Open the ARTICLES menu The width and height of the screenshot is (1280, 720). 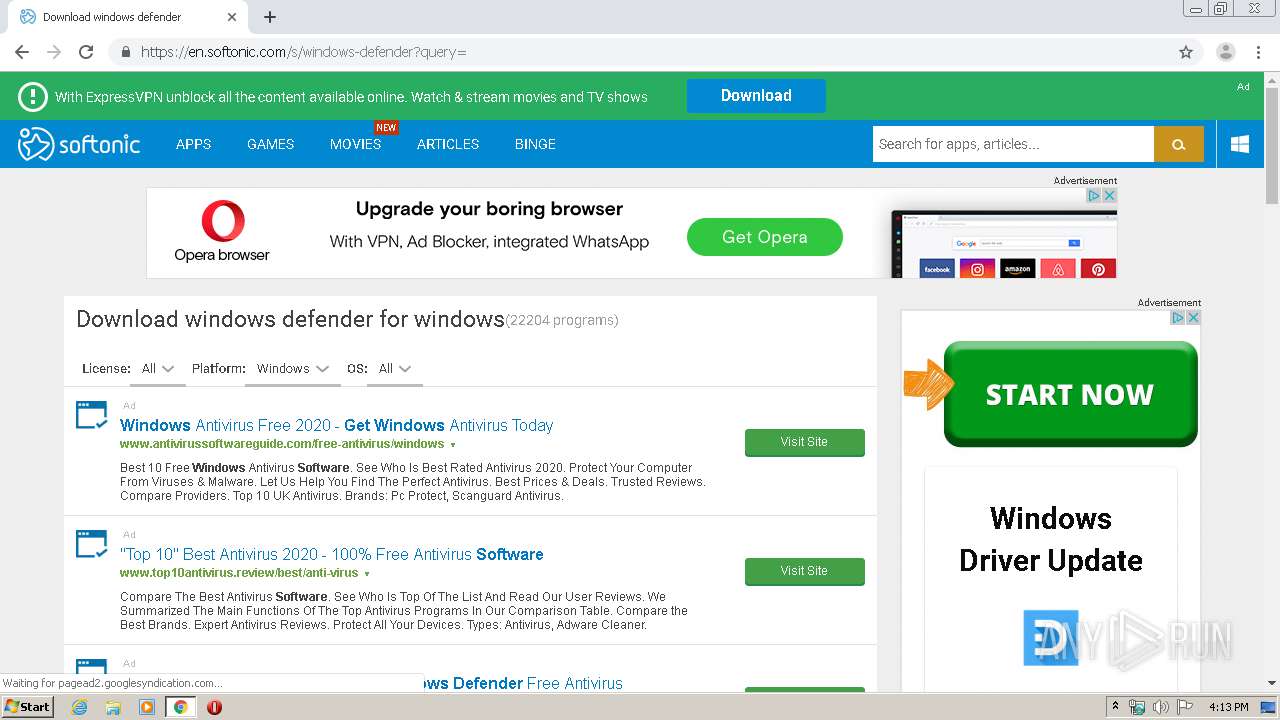pyautogui.click(x=448, y=144)
